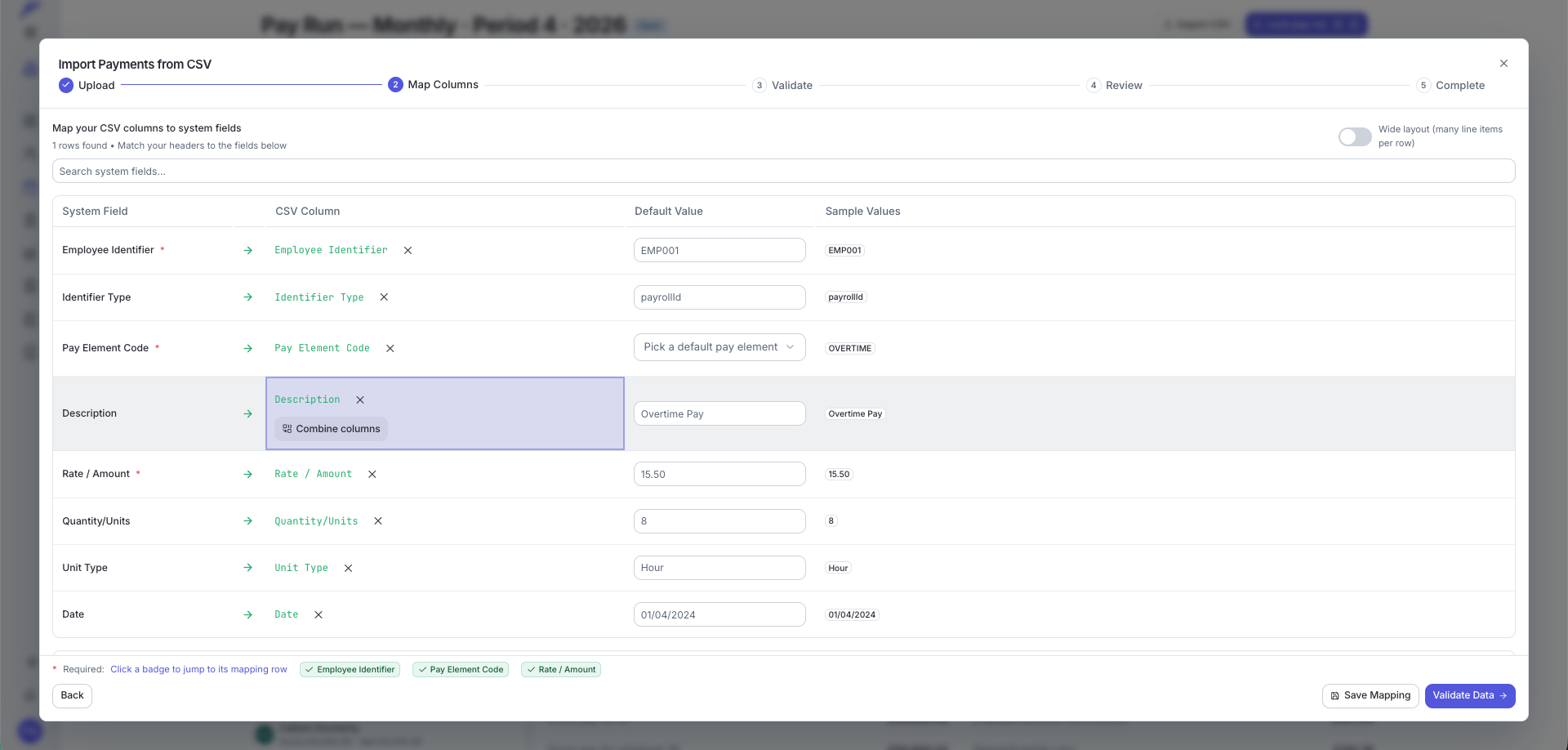
Task: Jump to Pay Element Code via required badge
Action: [461, 670]
